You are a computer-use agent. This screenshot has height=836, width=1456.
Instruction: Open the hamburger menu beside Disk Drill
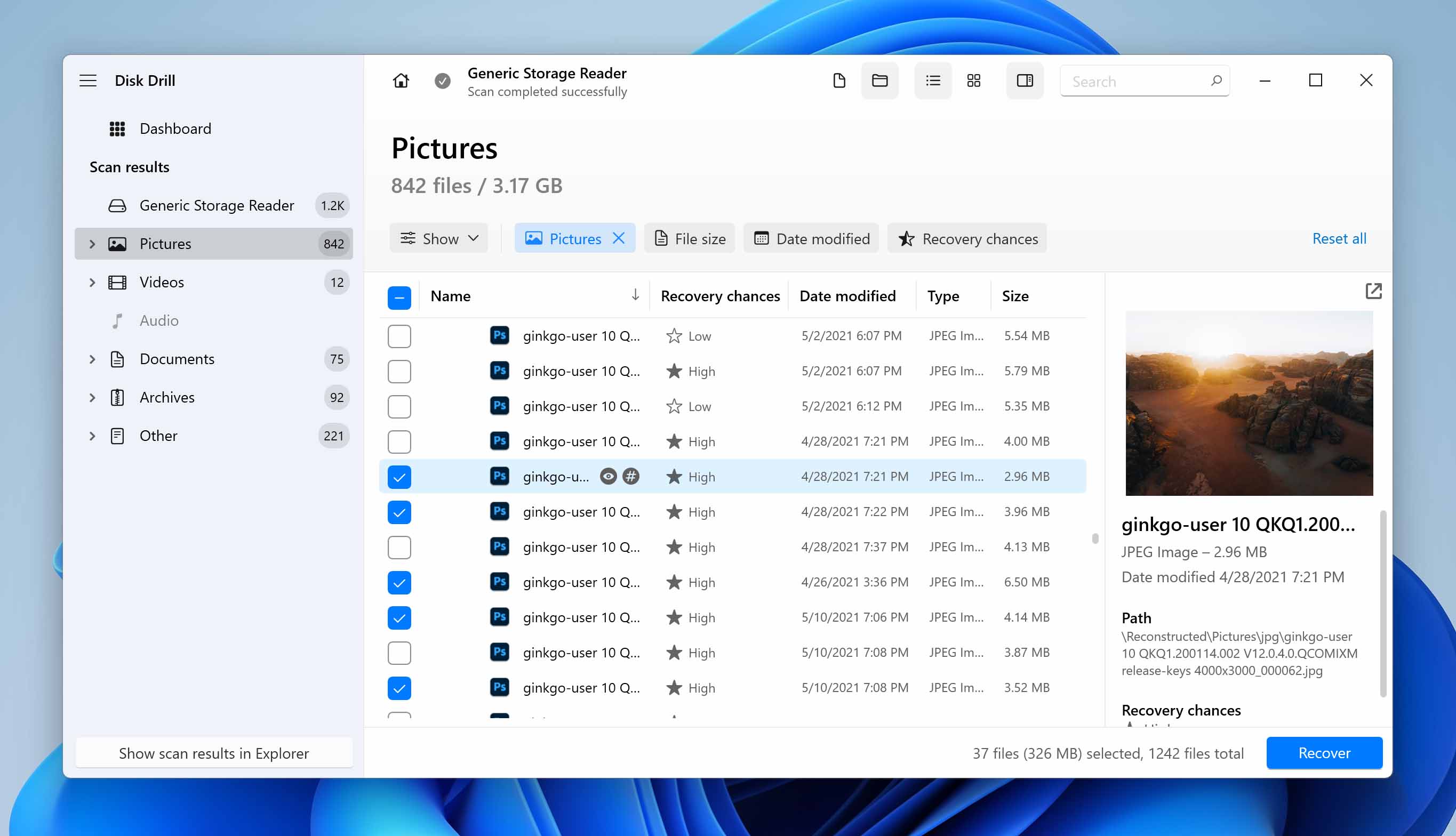[x=88, y=81]
